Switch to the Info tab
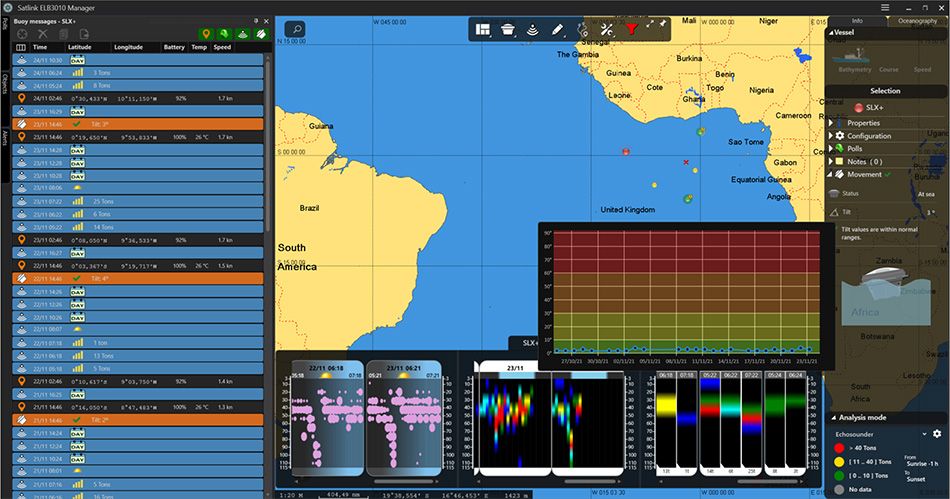 coord(857,20)
